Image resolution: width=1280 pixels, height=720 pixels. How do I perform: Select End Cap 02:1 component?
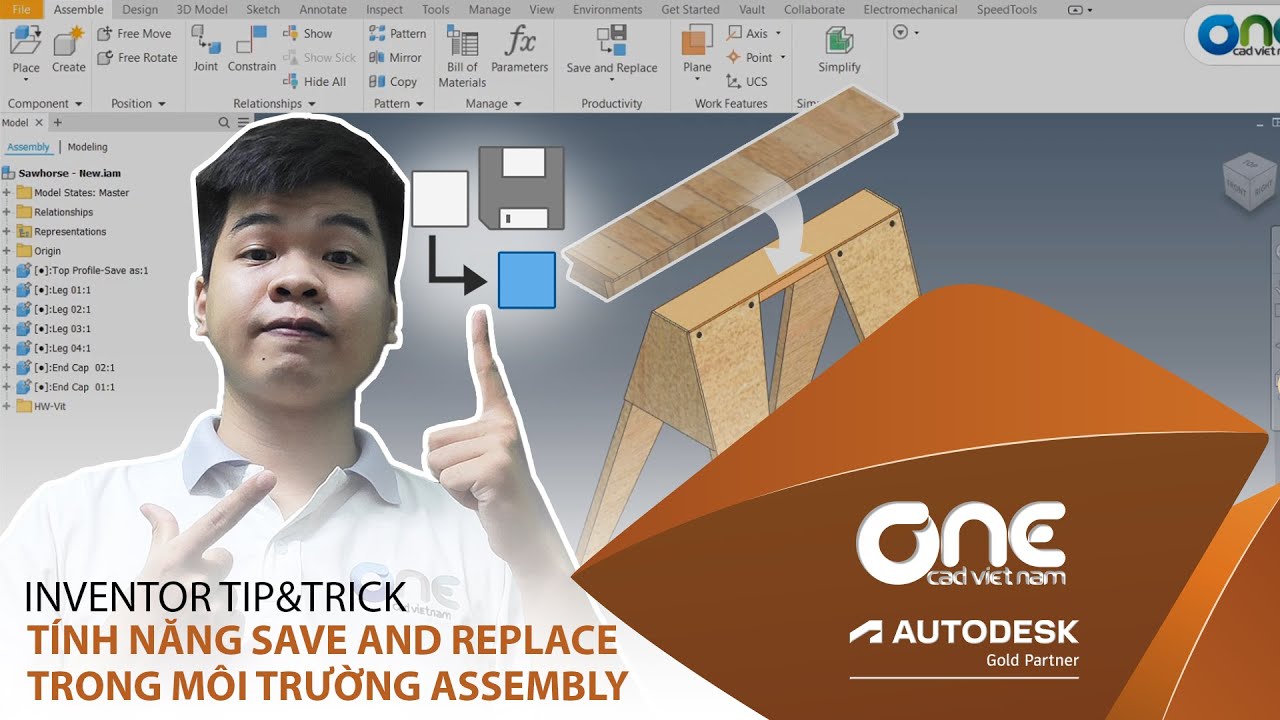(74, 367)
